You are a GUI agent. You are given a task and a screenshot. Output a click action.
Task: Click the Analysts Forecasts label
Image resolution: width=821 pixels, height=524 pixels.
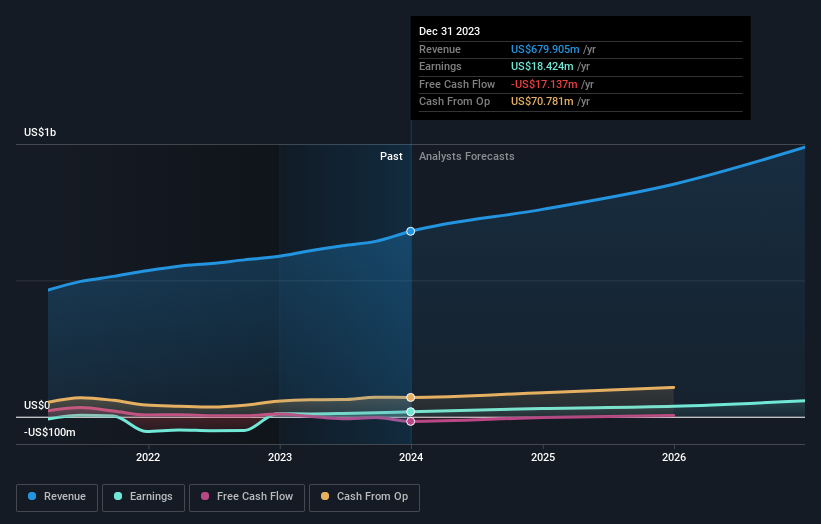(x=467, y=157)
